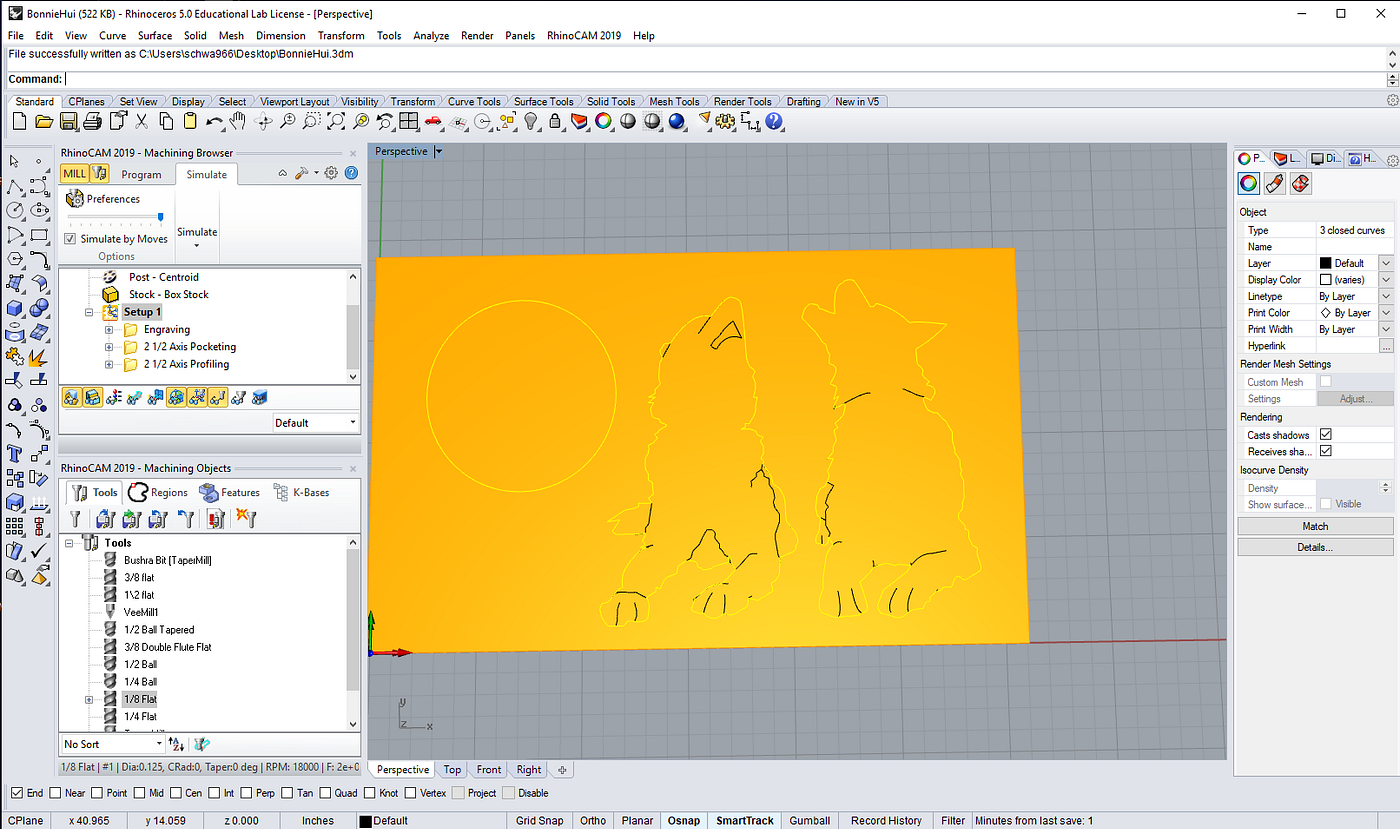Enable the Near osnap checkbox
This screenshot has height=829, width=1400.
(x=54, y=793)
